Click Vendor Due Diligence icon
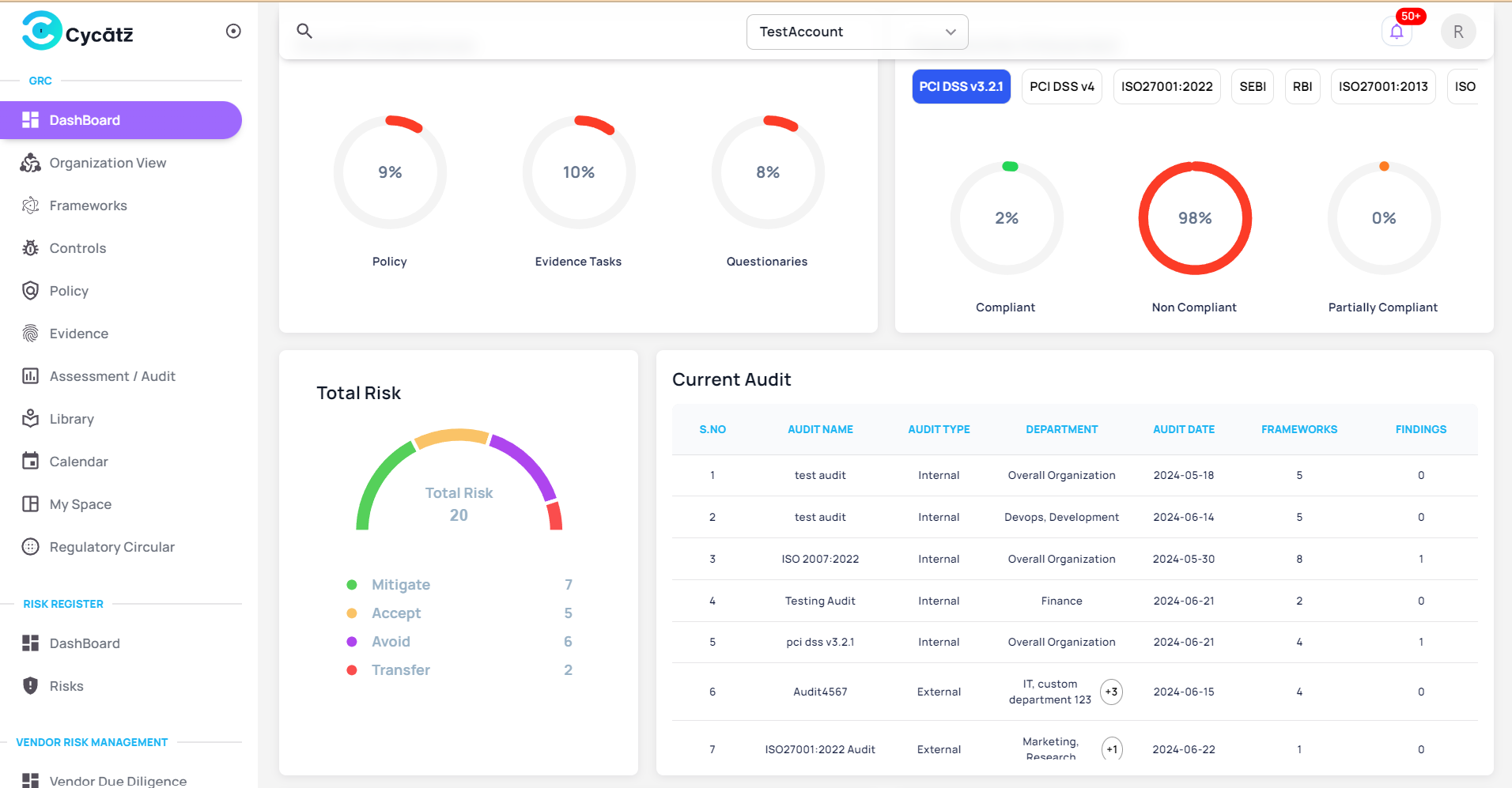1512x788 pixels. (30, 780)
